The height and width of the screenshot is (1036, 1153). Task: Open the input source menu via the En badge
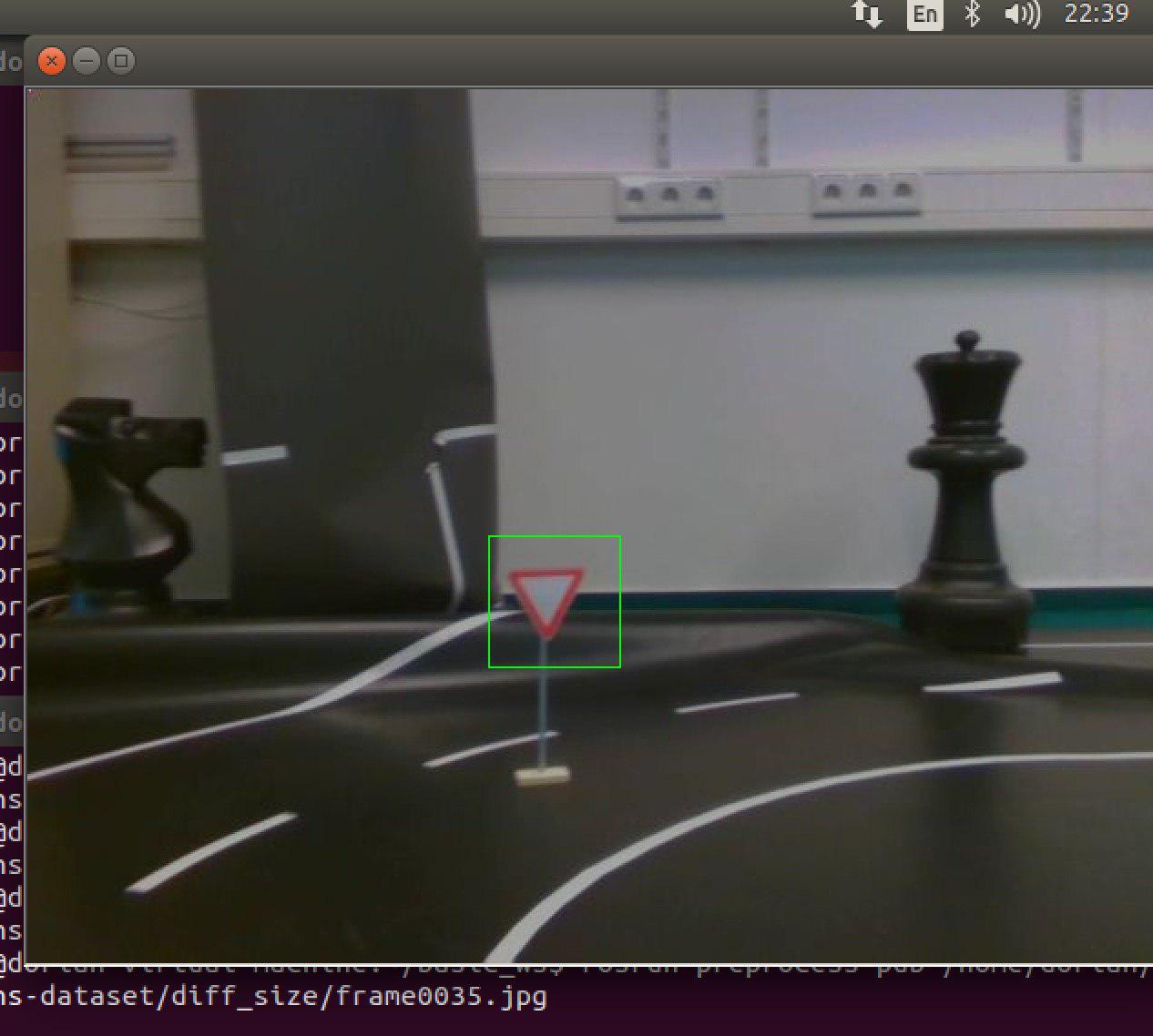tap(924, 15)
